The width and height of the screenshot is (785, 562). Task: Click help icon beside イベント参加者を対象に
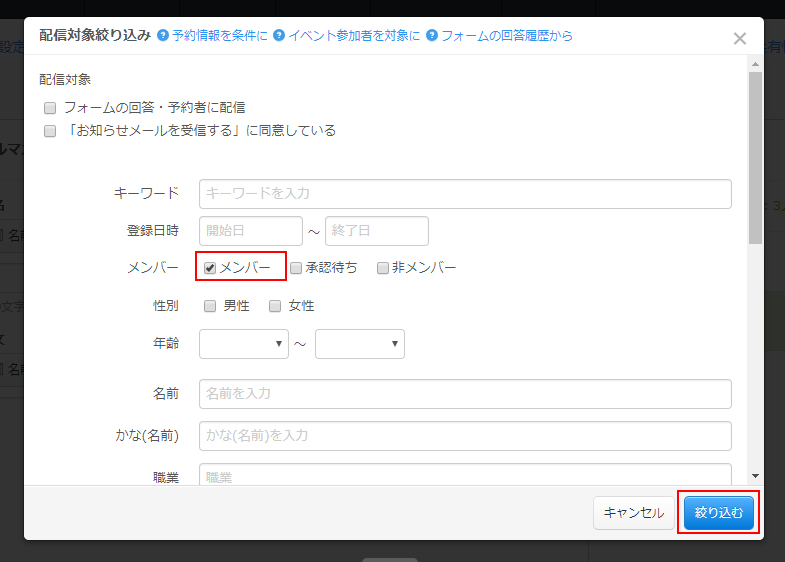pos(279,36)
